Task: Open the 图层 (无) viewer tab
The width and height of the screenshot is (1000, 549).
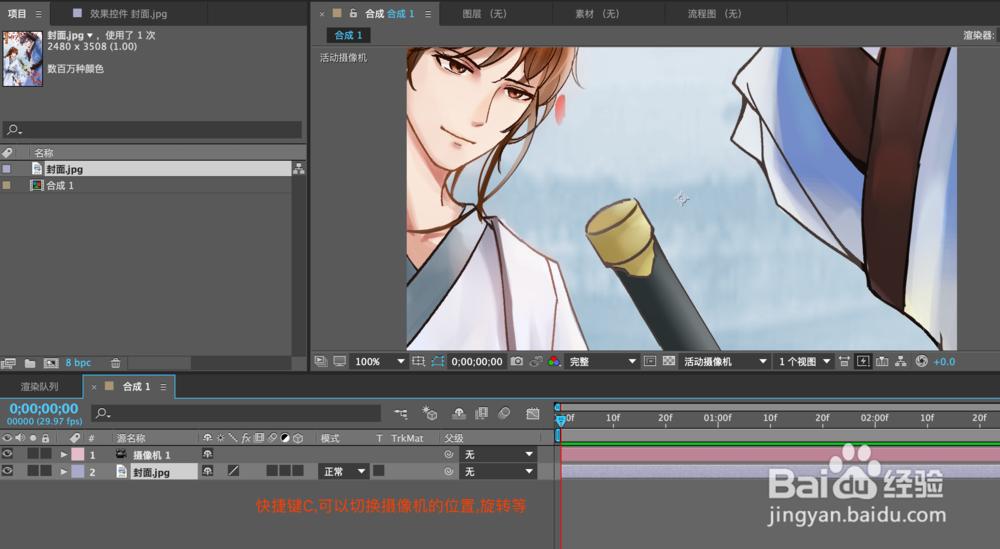Action: [x=484, y=13]
